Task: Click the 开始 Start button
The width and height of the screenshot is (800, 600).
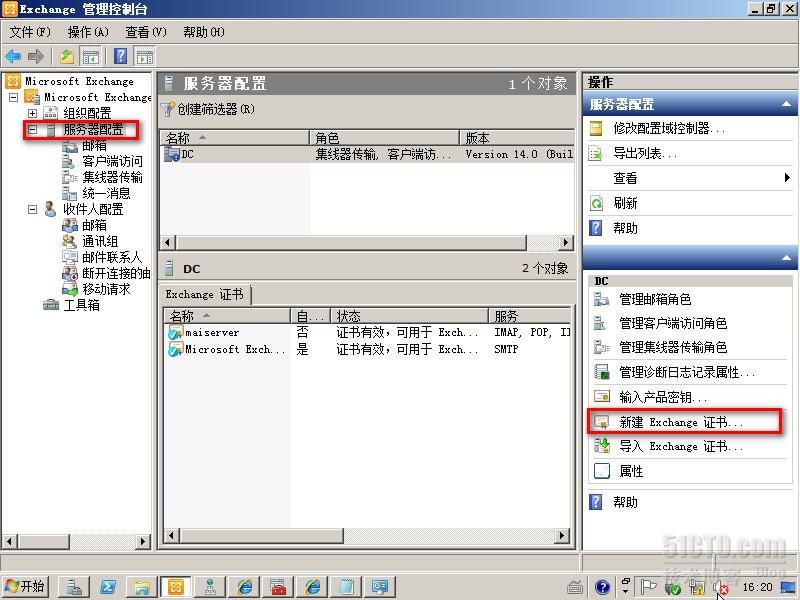Action: point(26,587)
